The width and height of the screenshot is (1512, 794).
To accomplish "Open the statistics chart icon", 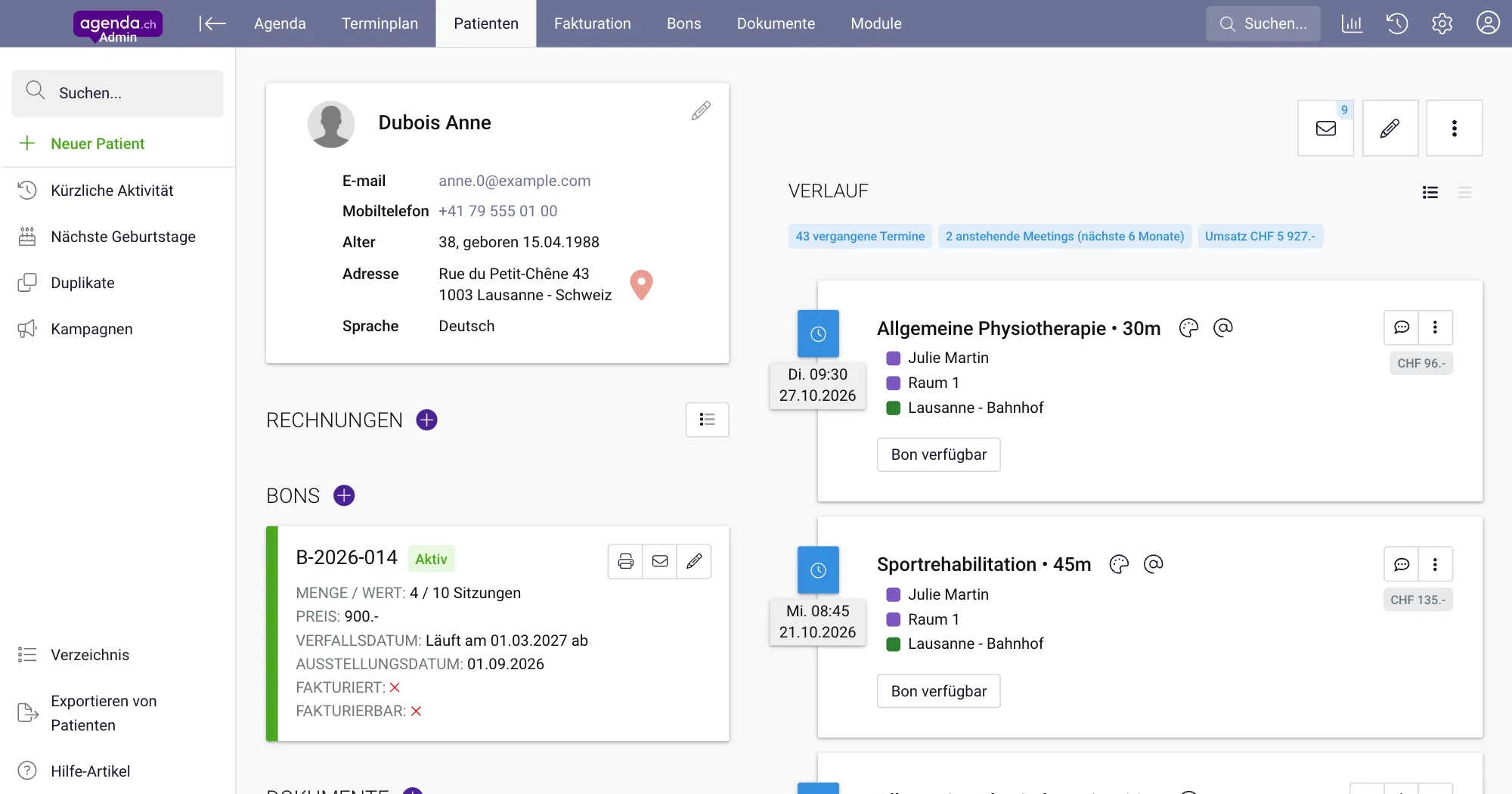I will click(x=1352, y=23).
